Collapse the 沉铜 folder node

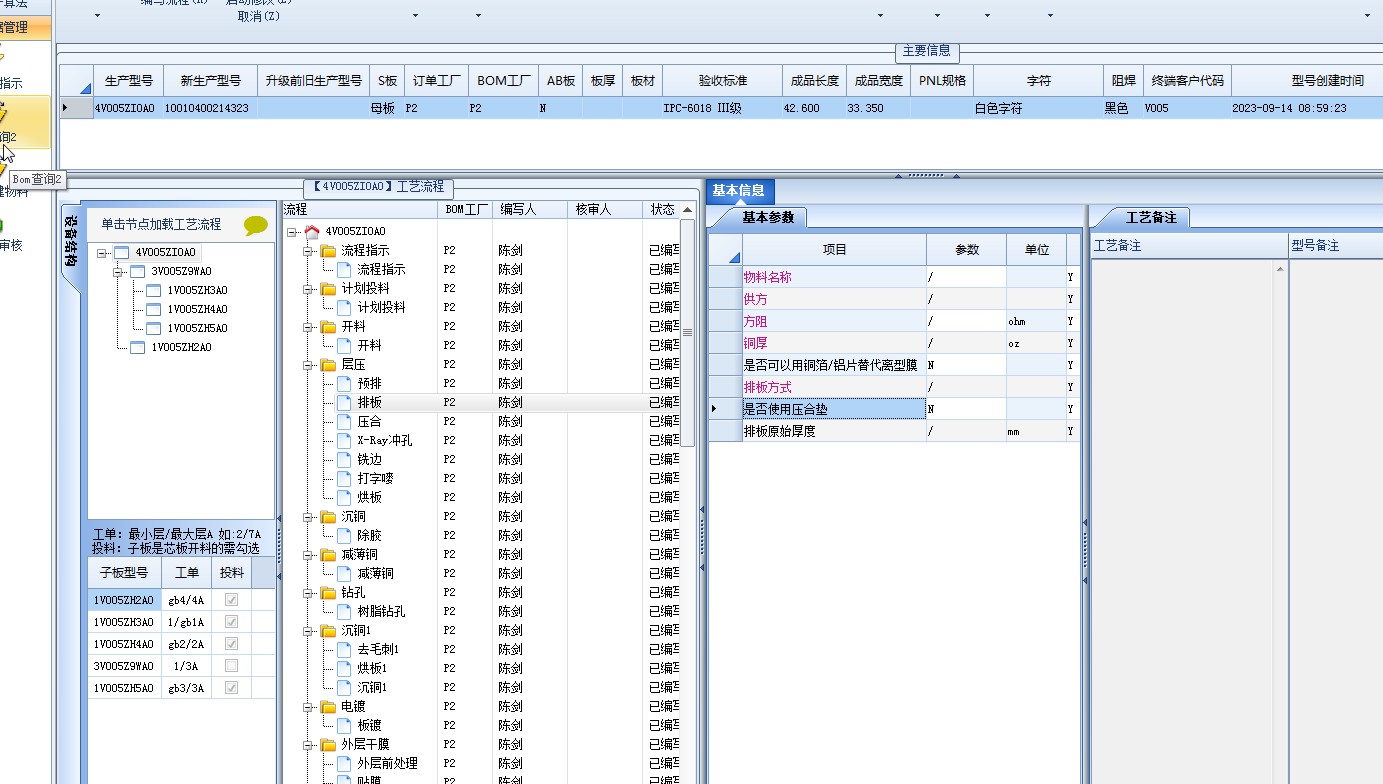(x=309, y=516)
